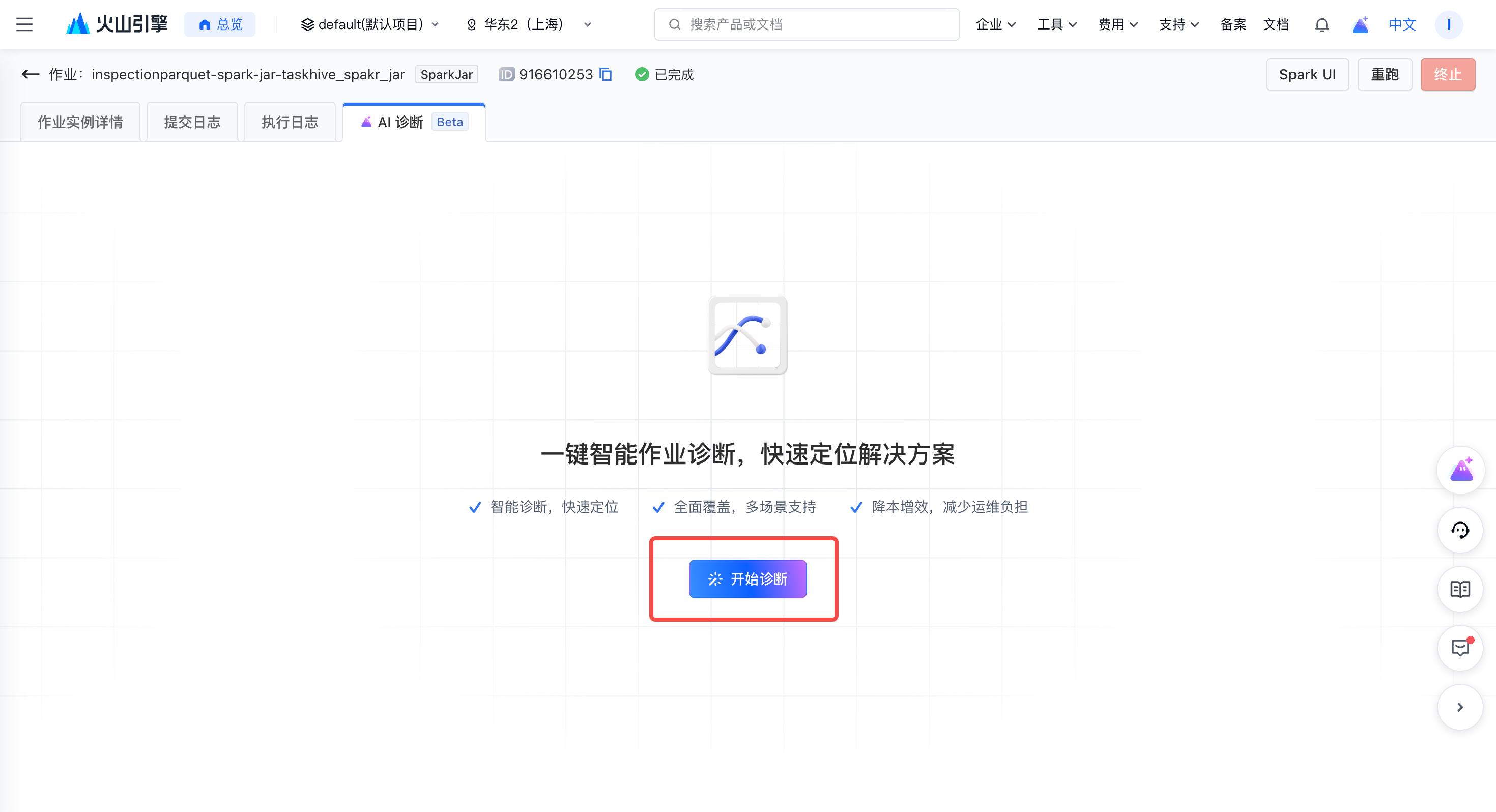This screenshot has width=1496, height=812.
Task: Switch to 提交日志 tab
Action: 192,122
